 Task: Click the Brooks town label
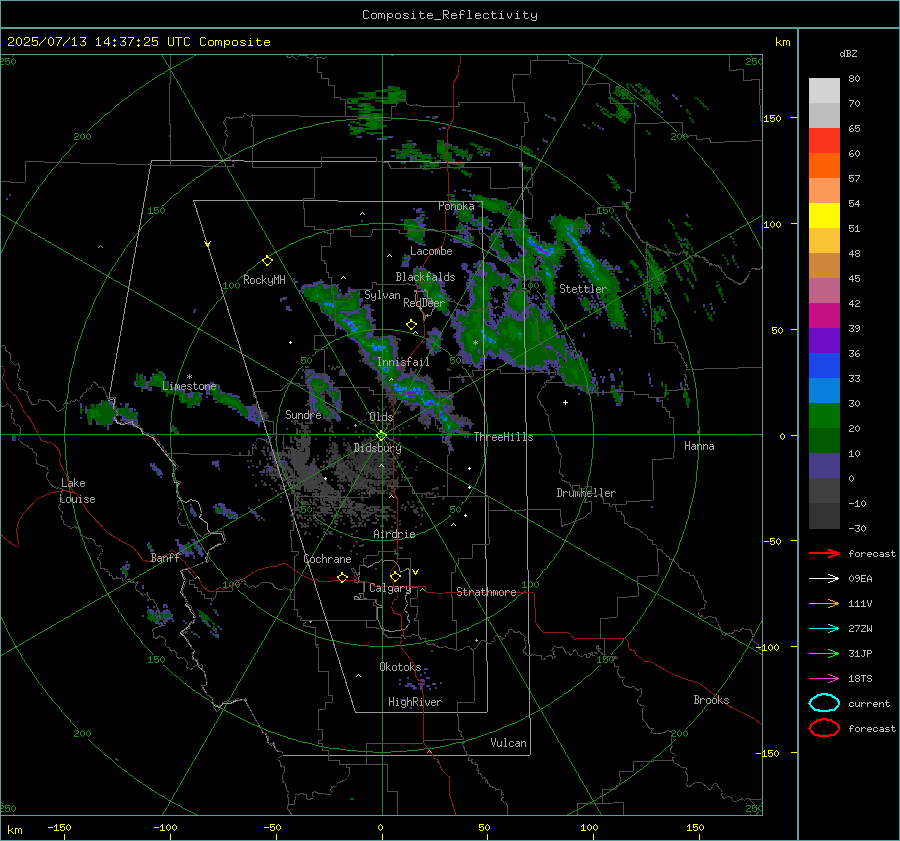711,700
